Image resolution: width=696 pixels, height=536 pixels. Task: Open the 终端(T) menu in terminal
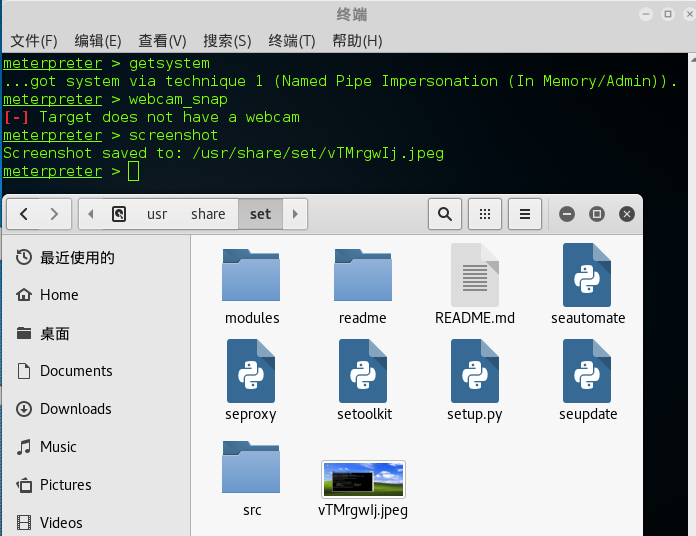(x=292, y=41)
